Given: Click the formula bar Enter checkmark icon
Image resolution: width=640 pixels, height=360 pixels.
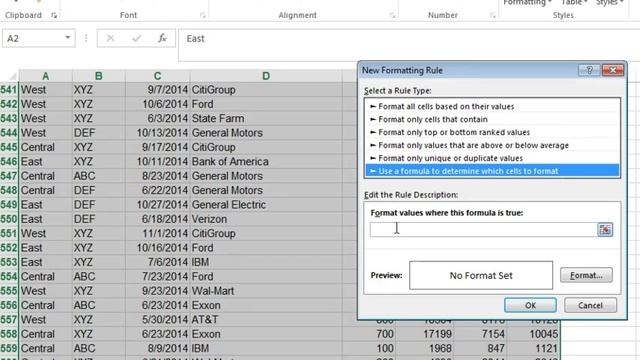Looking at the screenshot, I should coord(136,38).
